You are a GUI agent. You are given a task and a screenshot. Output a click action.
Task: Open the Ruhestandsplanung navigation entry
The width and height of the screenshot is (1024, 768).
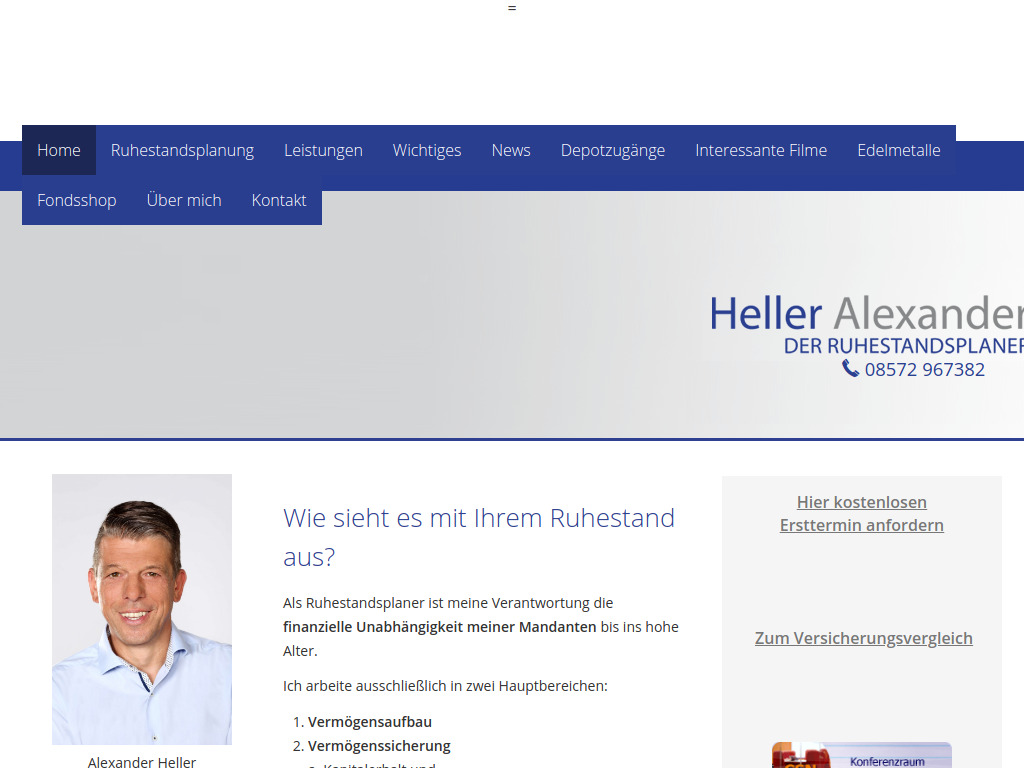click(x=182, y=150)
